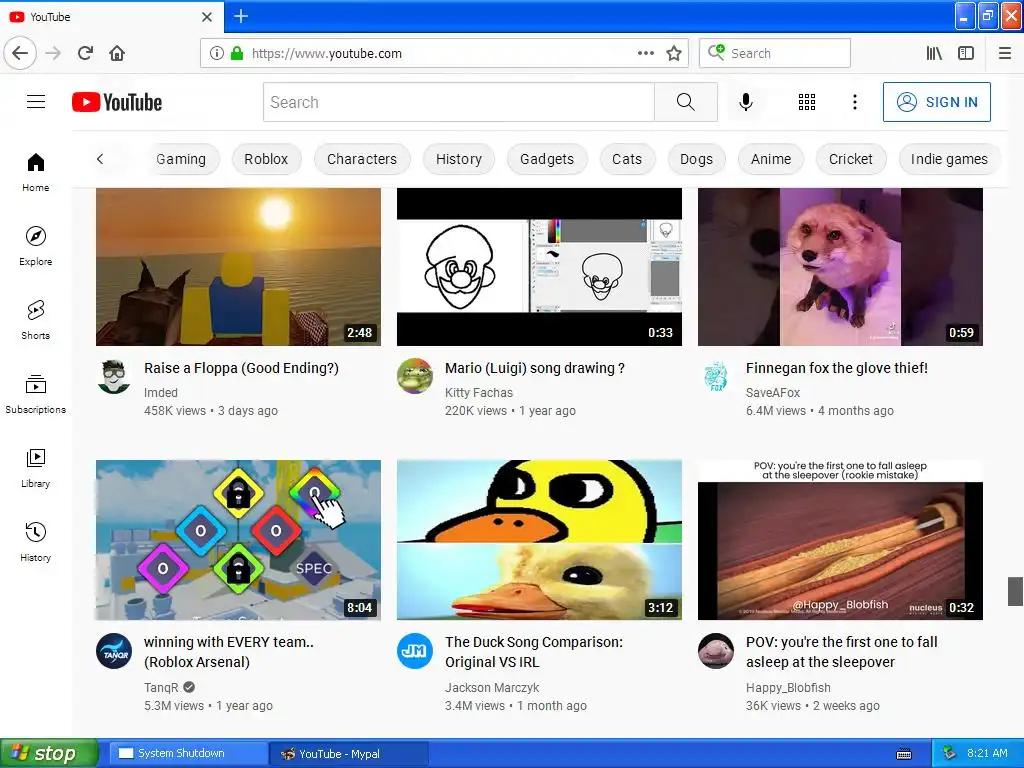Select the Gadgets chip
1024x768 pixels.
tap(547, 159)
